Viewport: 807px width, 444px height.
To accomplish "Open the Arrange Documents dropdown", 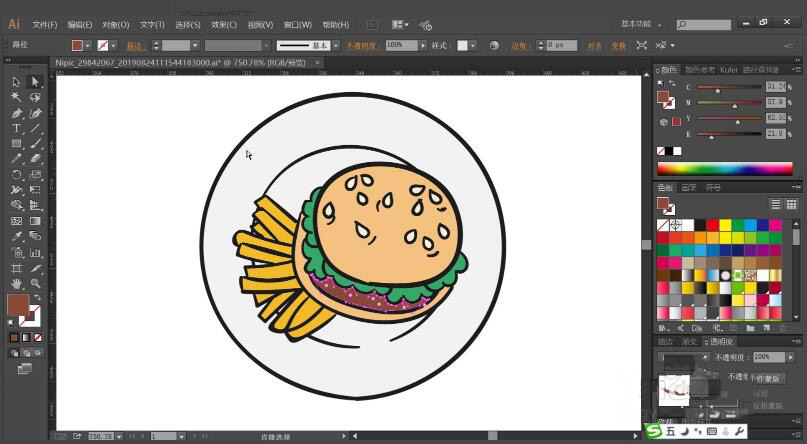I will coord(400,25).
